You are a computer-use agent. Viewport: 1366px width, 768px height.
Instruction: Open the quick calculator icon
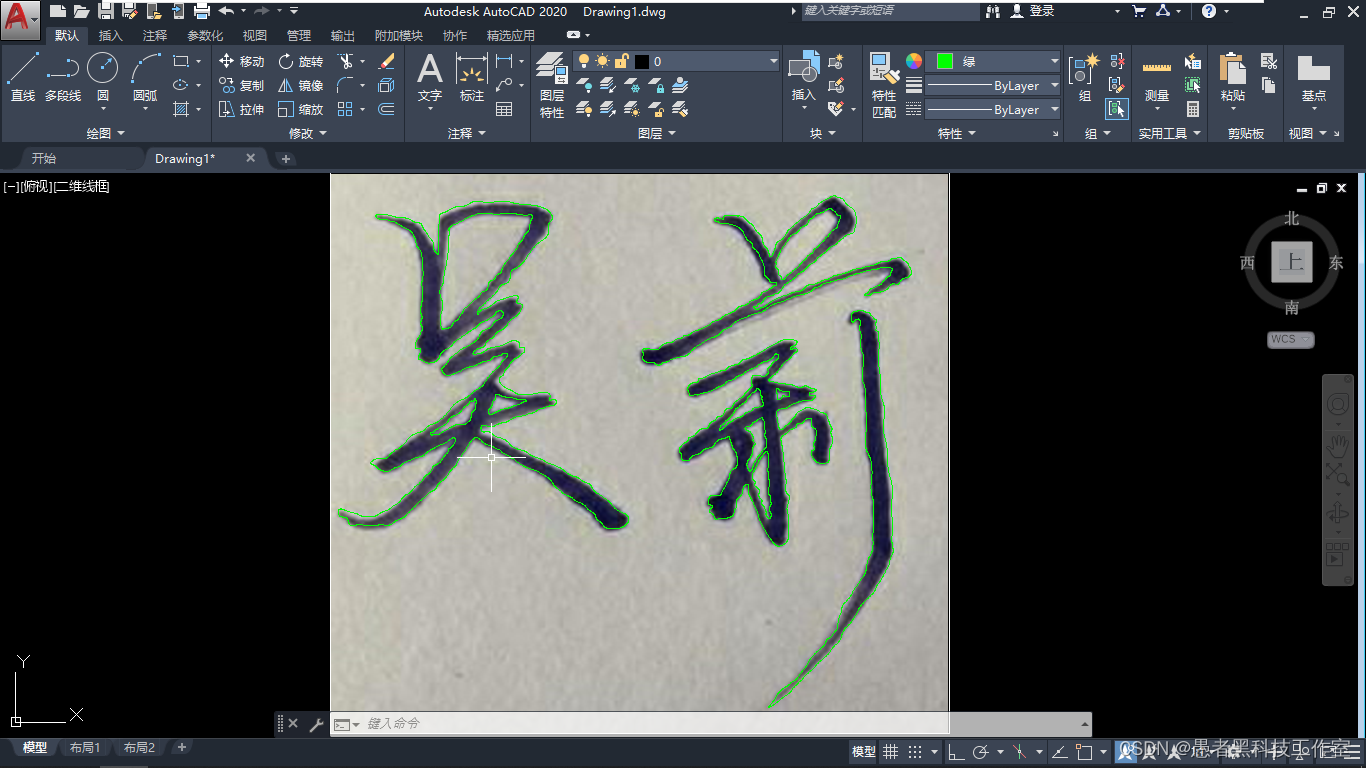pos(1193,109)
